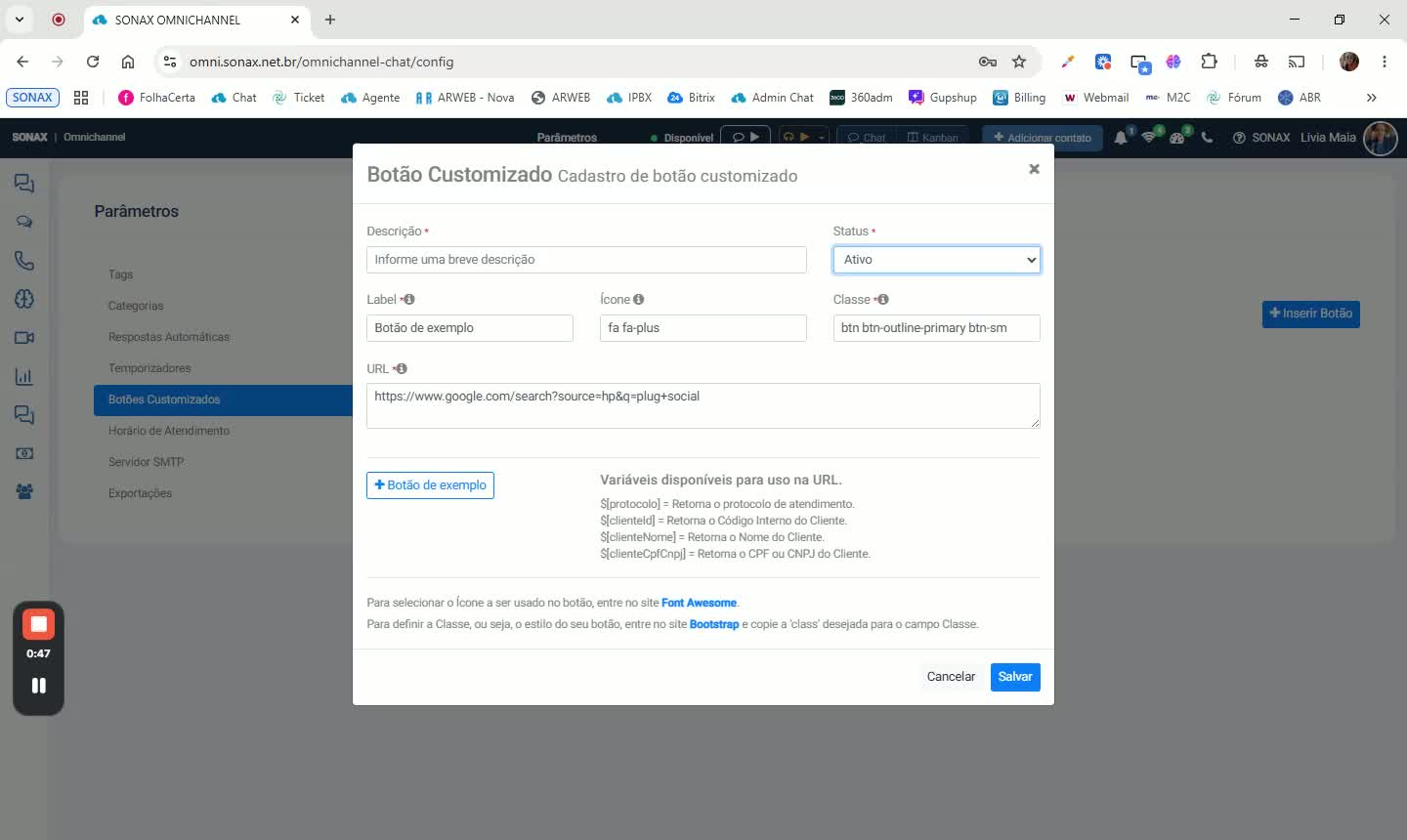Pause the screen recording
Image resolution: width=1407 pixels, height=840 pixels.
pos(38,686)
